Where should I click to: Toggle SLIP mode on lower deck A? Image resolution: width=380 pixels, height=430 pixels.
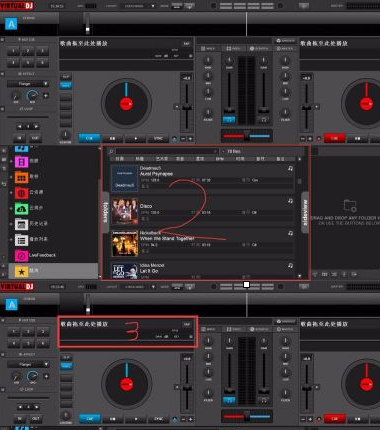click(66, 357)
